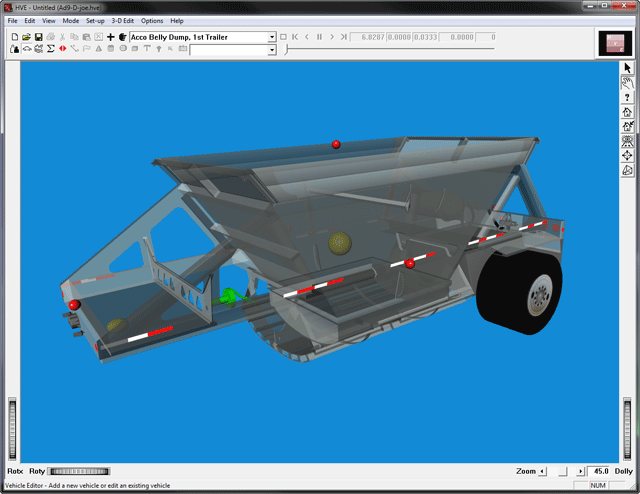Activate the hand view manipulation tool

pos(627,83)
